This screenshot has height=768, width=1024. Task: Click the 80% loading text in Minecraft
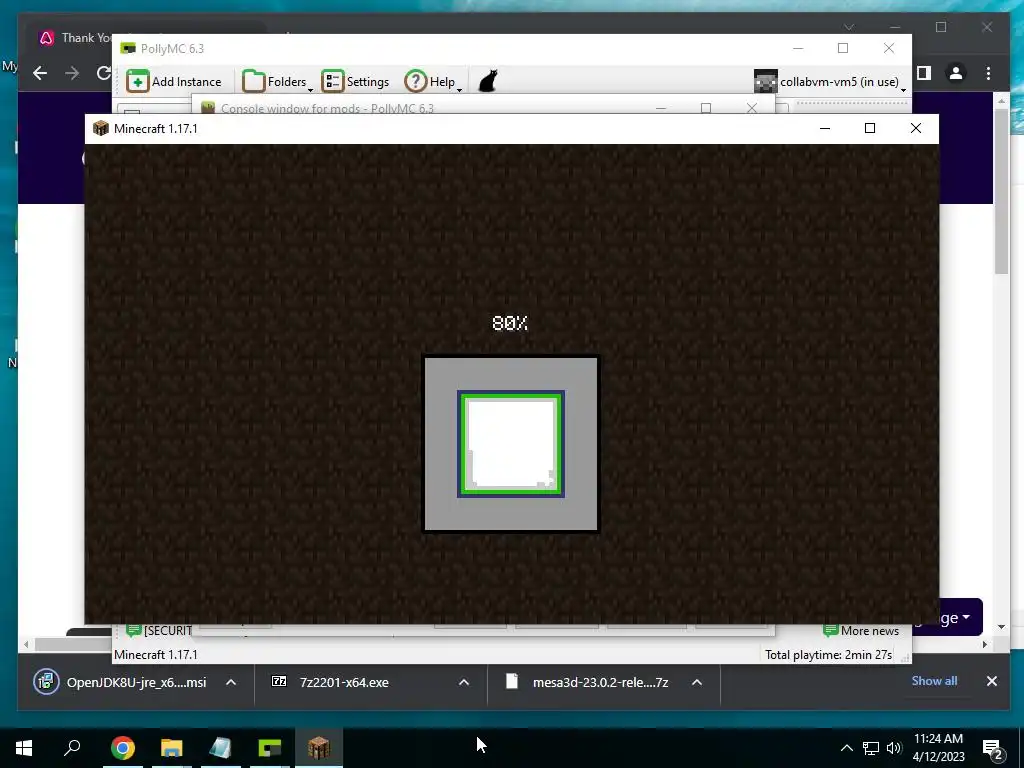(x=510, y=323)
